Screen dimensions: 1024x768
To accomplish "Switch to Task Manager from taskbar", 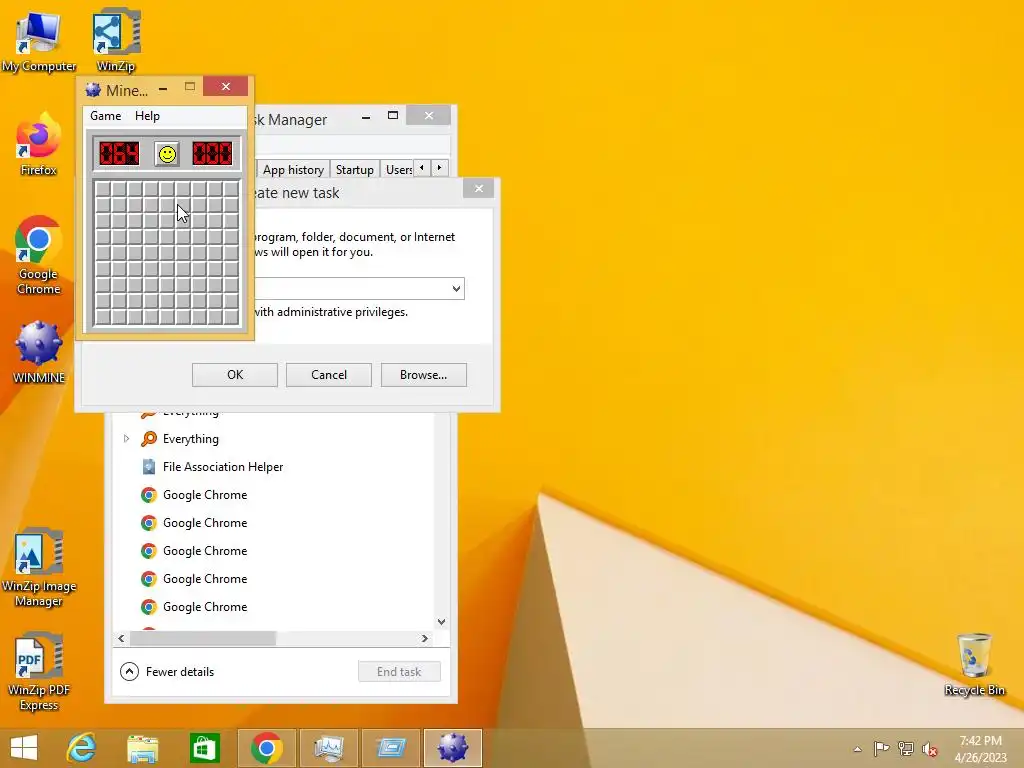I will click(x=328, y=748).
